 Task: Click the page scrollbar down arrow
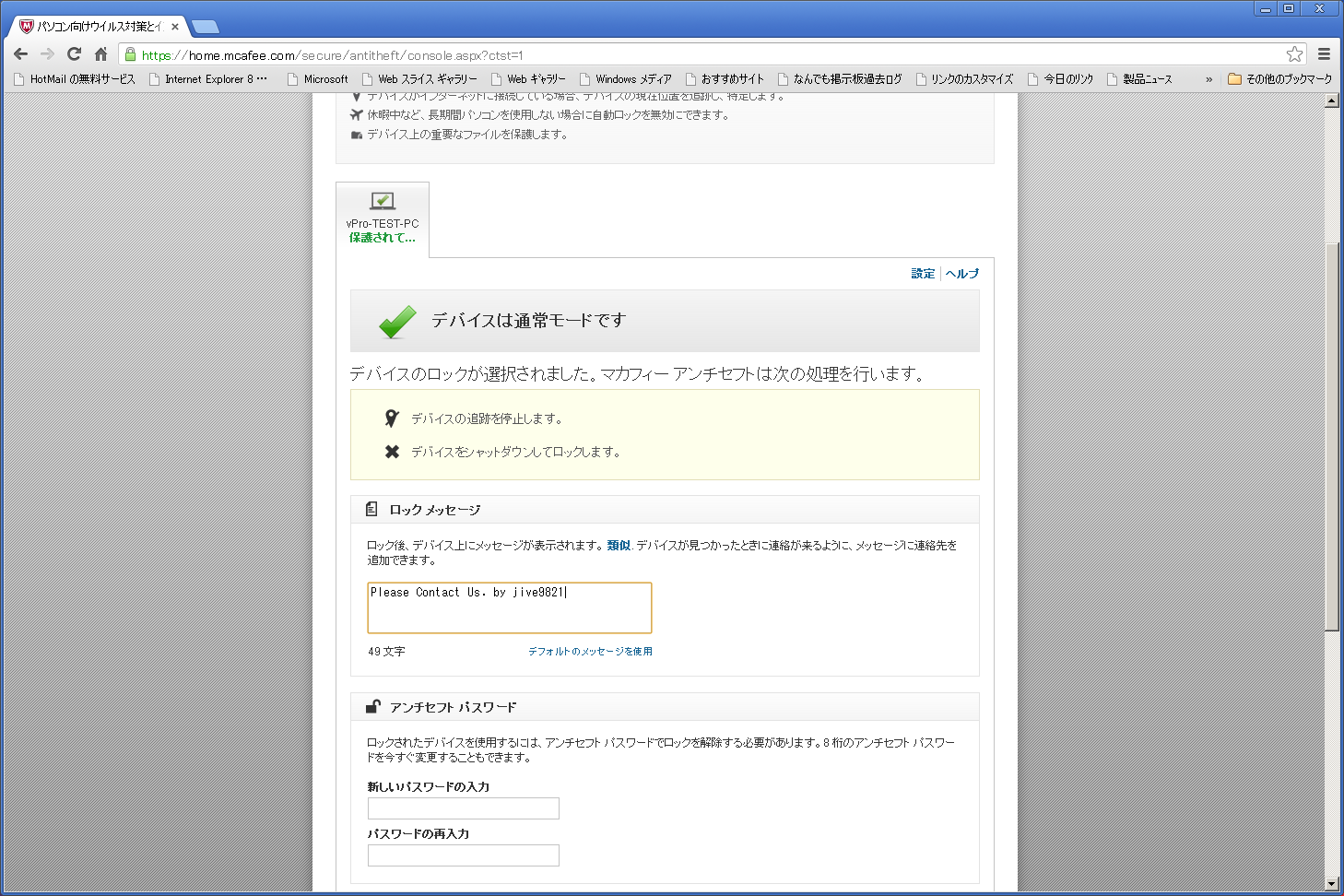(x=1332, y=884)
